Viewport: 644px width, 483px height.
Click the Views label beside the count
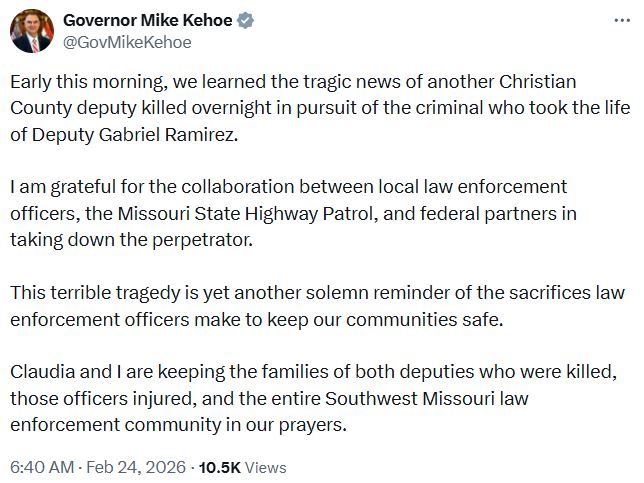click(x=265, y=467)
